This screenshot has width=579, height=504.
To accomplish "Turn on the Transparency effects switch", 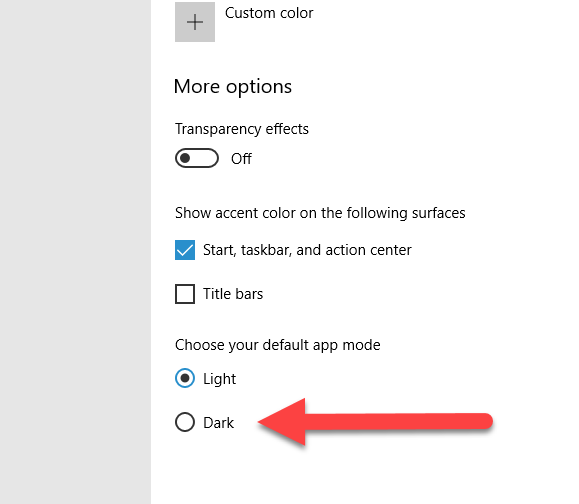I will [x=197, y=158].
